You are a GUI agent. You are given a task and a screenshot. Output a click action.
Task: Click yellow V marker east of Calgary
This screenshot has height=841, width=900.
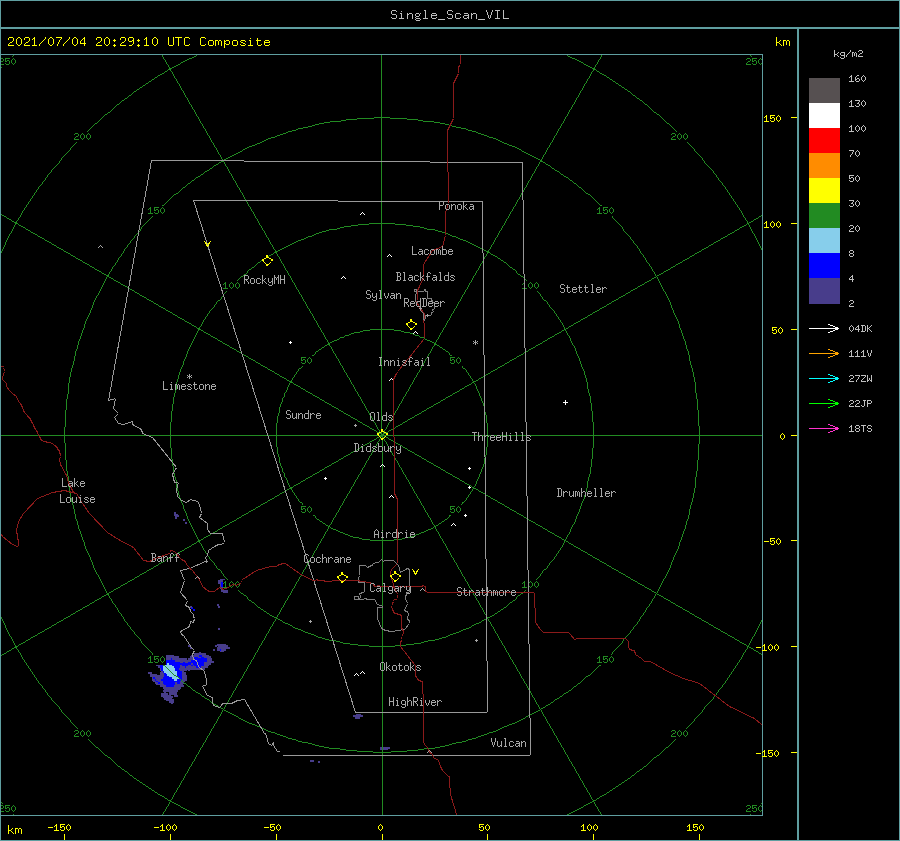pos(415,572)
